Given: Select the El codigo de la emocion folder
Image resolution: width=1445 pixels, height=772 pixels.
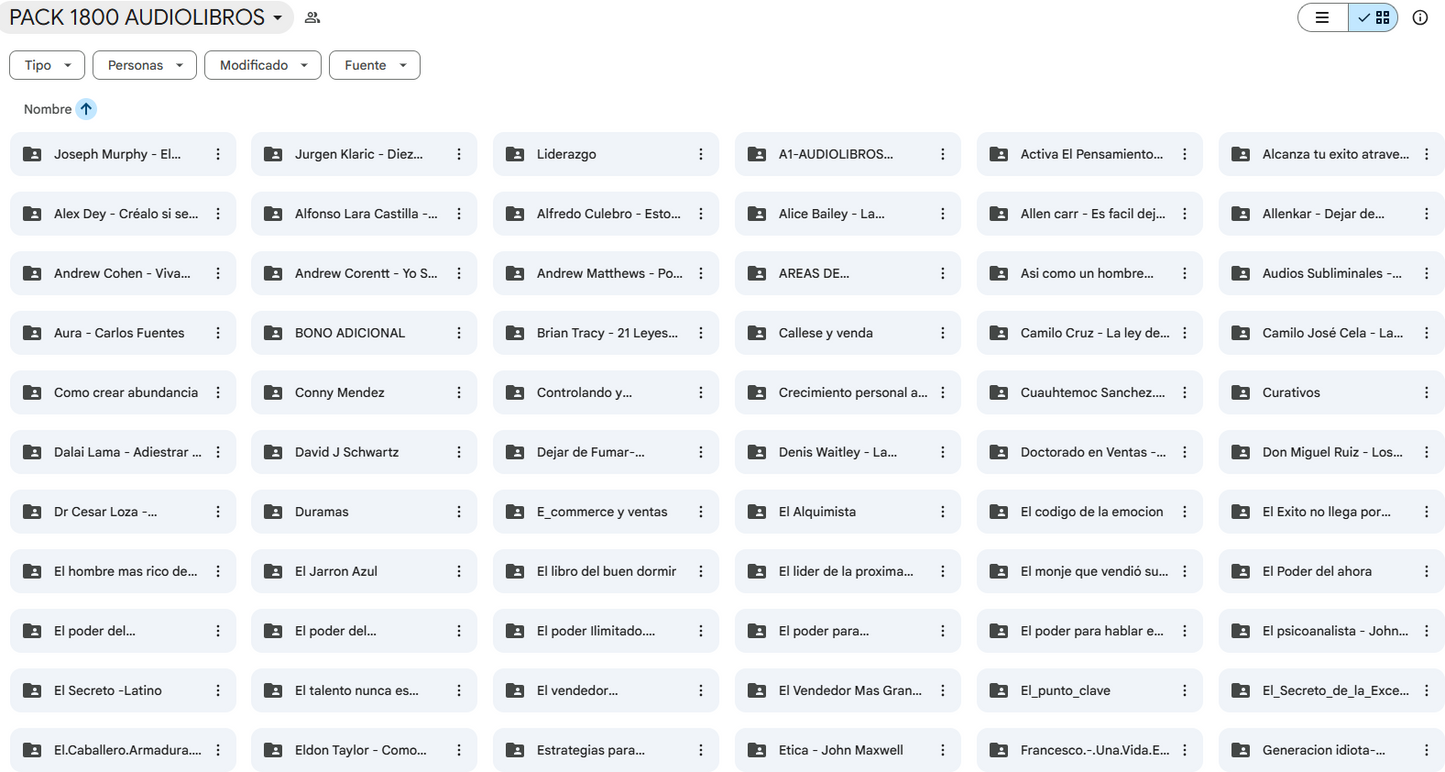Looking at the screenshot, I should pos(1090,511).
